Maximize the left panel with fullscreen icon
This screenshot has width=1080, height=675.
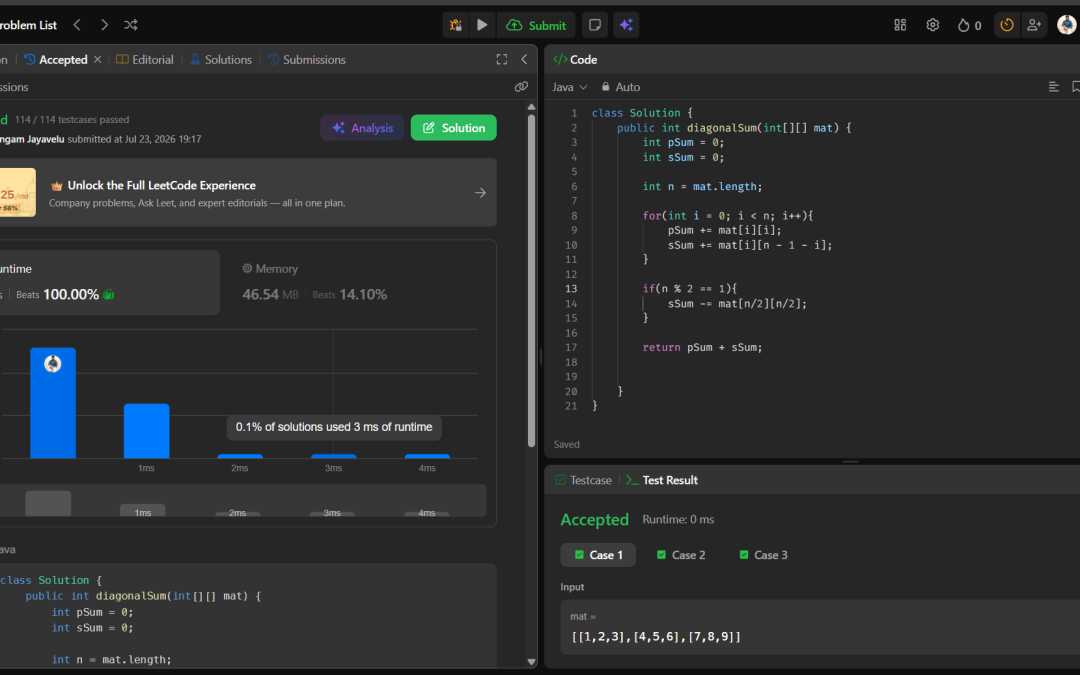click(x=502, y=60)
